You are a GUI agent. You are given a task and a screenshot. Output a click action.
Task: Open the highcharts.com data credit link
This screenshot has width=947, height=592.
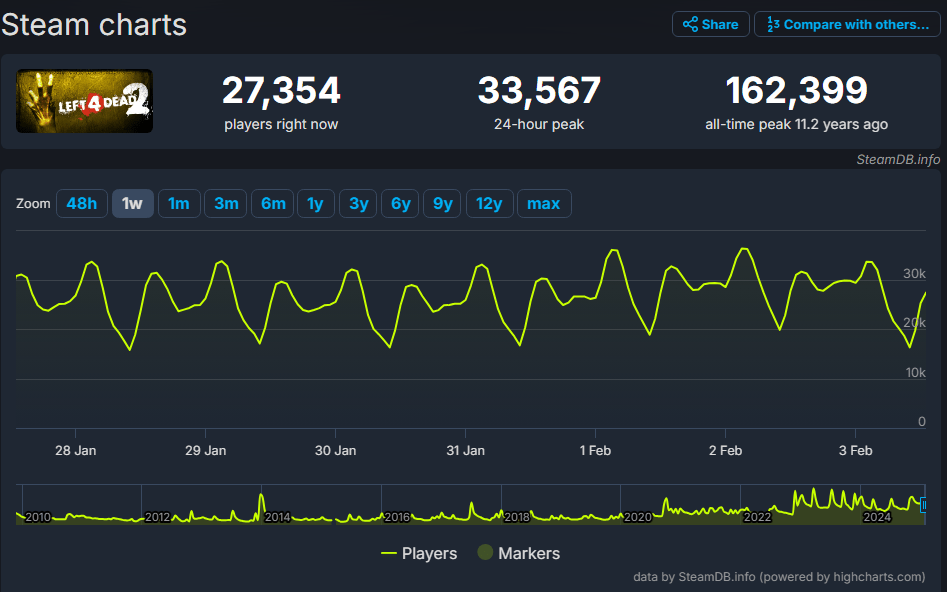[779, 577]
